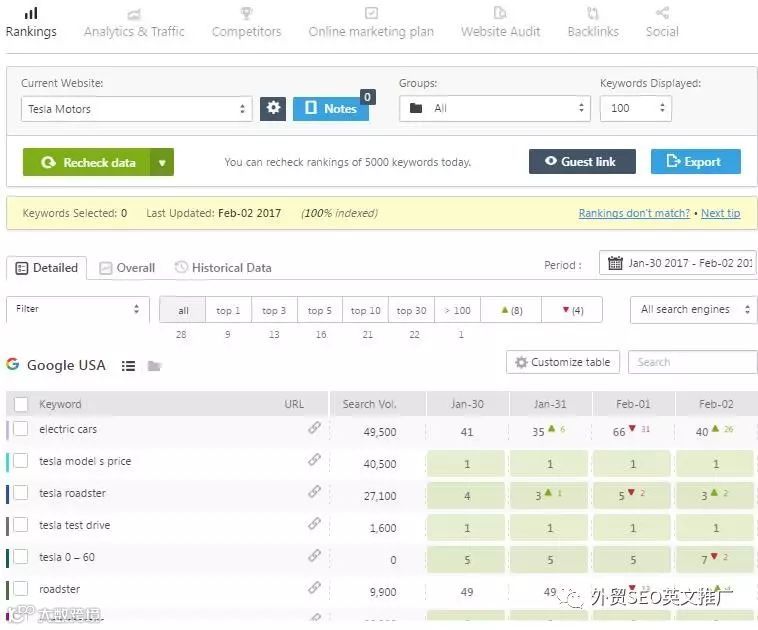758x630 pixels.
Task: Expand Recheck data dropdown arrow
Action: (x=162, y=162)
